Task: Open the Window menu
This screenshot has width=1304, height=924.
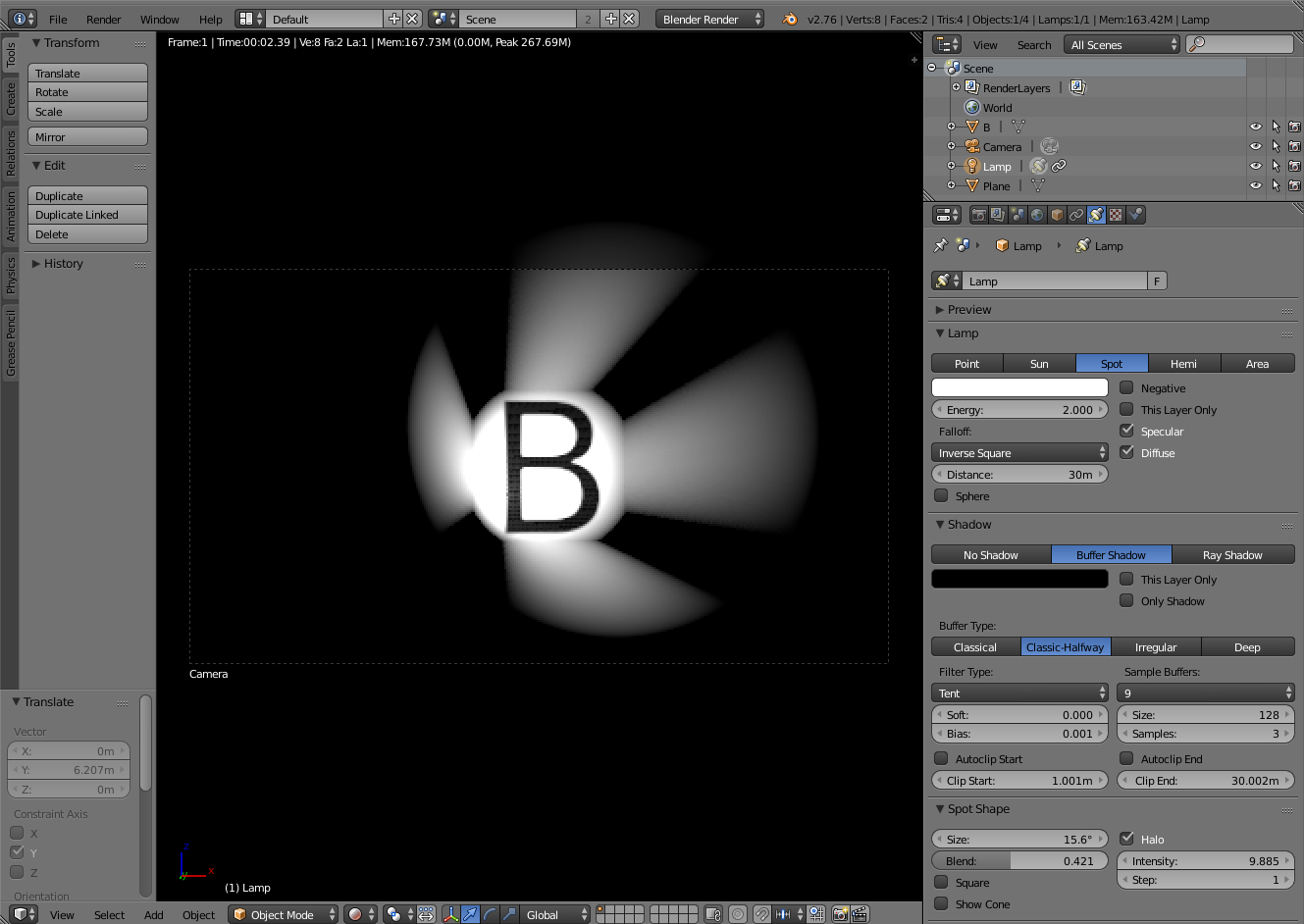Action: tap(159, 19)
